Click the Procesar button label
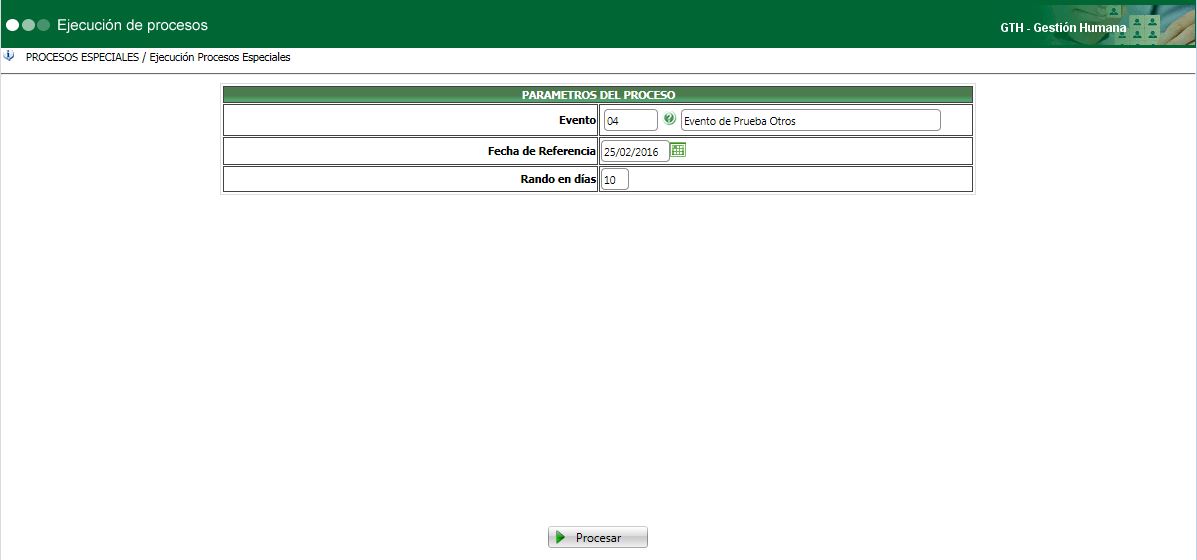1197x560 pixels. point(598,538)
